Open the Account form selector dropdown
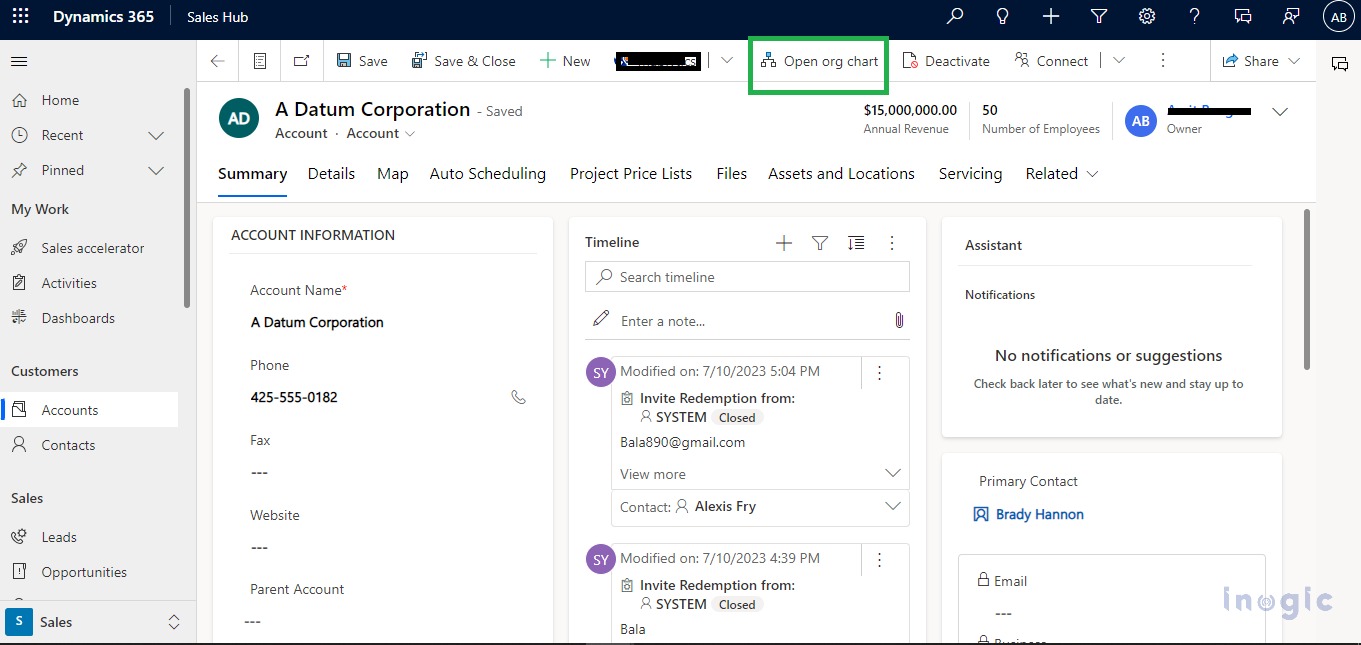 [381, 133]
